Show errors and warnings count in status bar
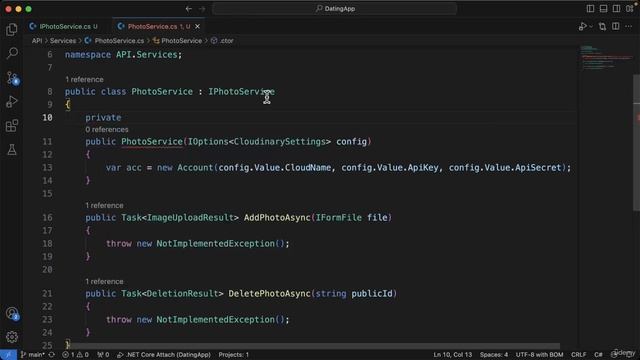This screenshot has height=360, width=640. pos(76,355)
